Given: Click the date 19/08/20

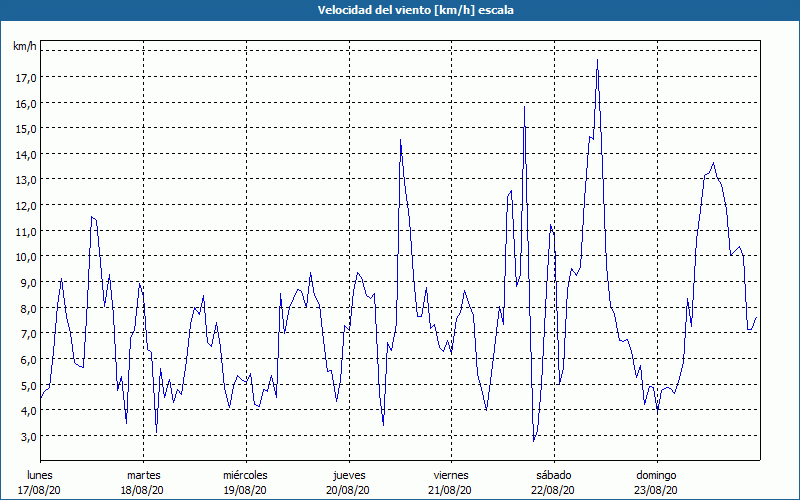Looking at the screenshot, I should pyautogui.click(x=245, y=490).
